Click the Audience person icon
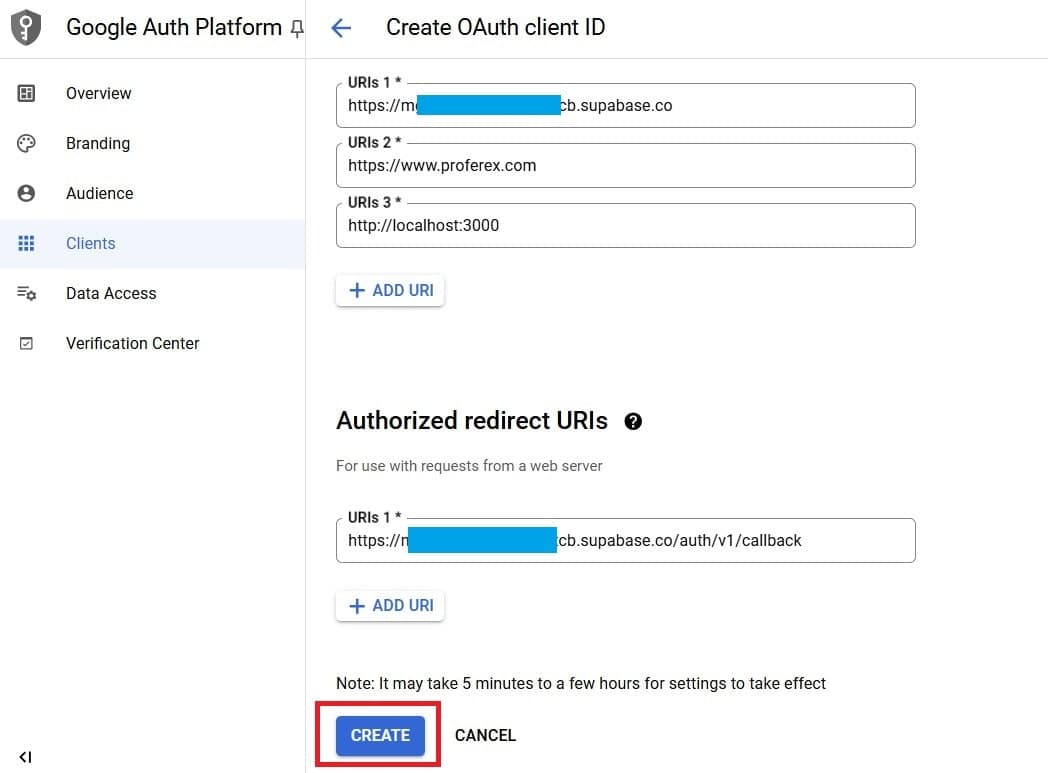Viewport: 1048px width, 773px height. (x=27, y=193)
